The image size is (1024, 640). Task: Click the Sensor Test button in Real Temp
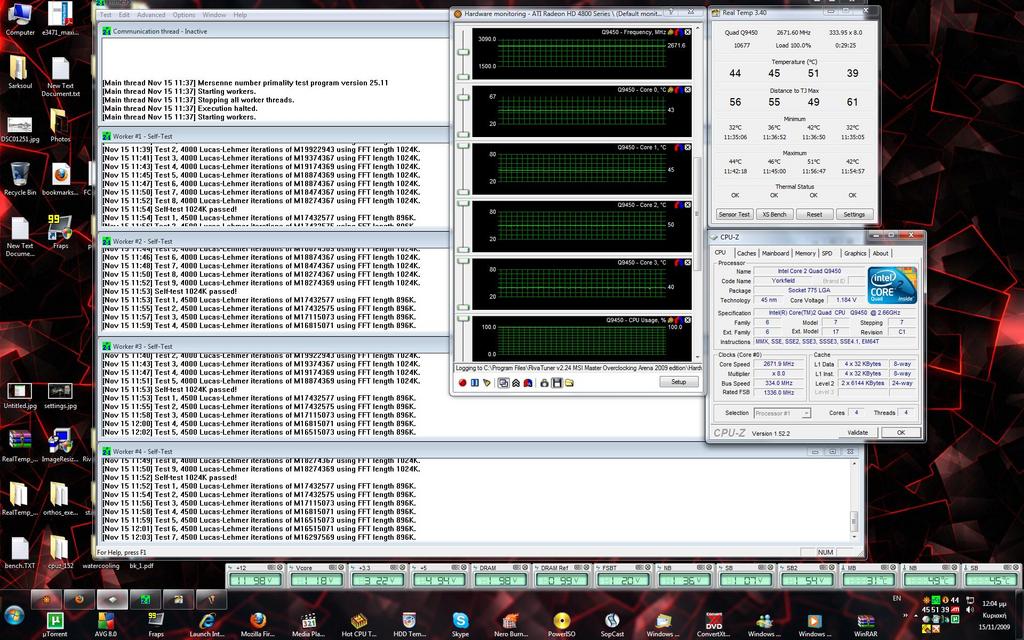pos(734,214)
